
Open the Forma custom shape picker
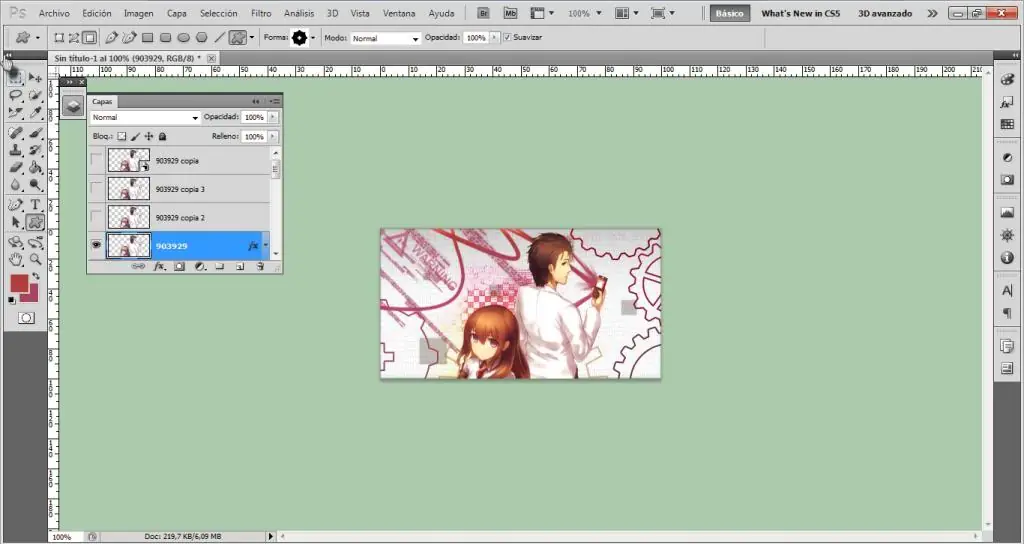(303, 38)
